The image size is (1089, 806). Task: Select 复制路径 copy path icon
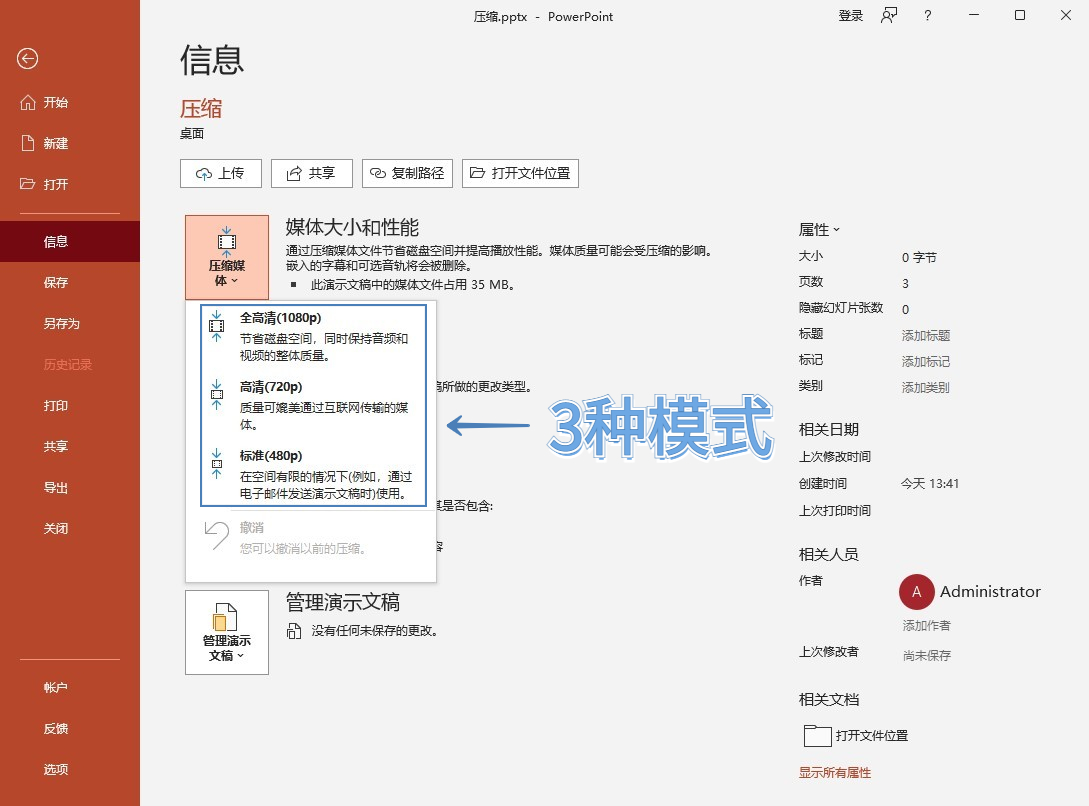tap(378, 173)
